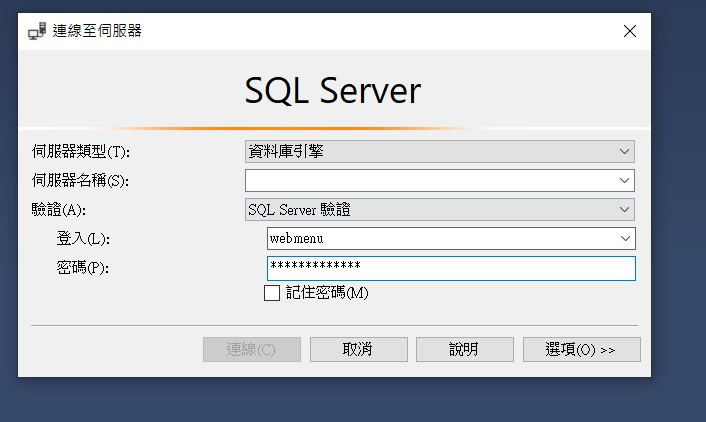Expand the 驗證 dropdown arrow

tap(624, 209)
